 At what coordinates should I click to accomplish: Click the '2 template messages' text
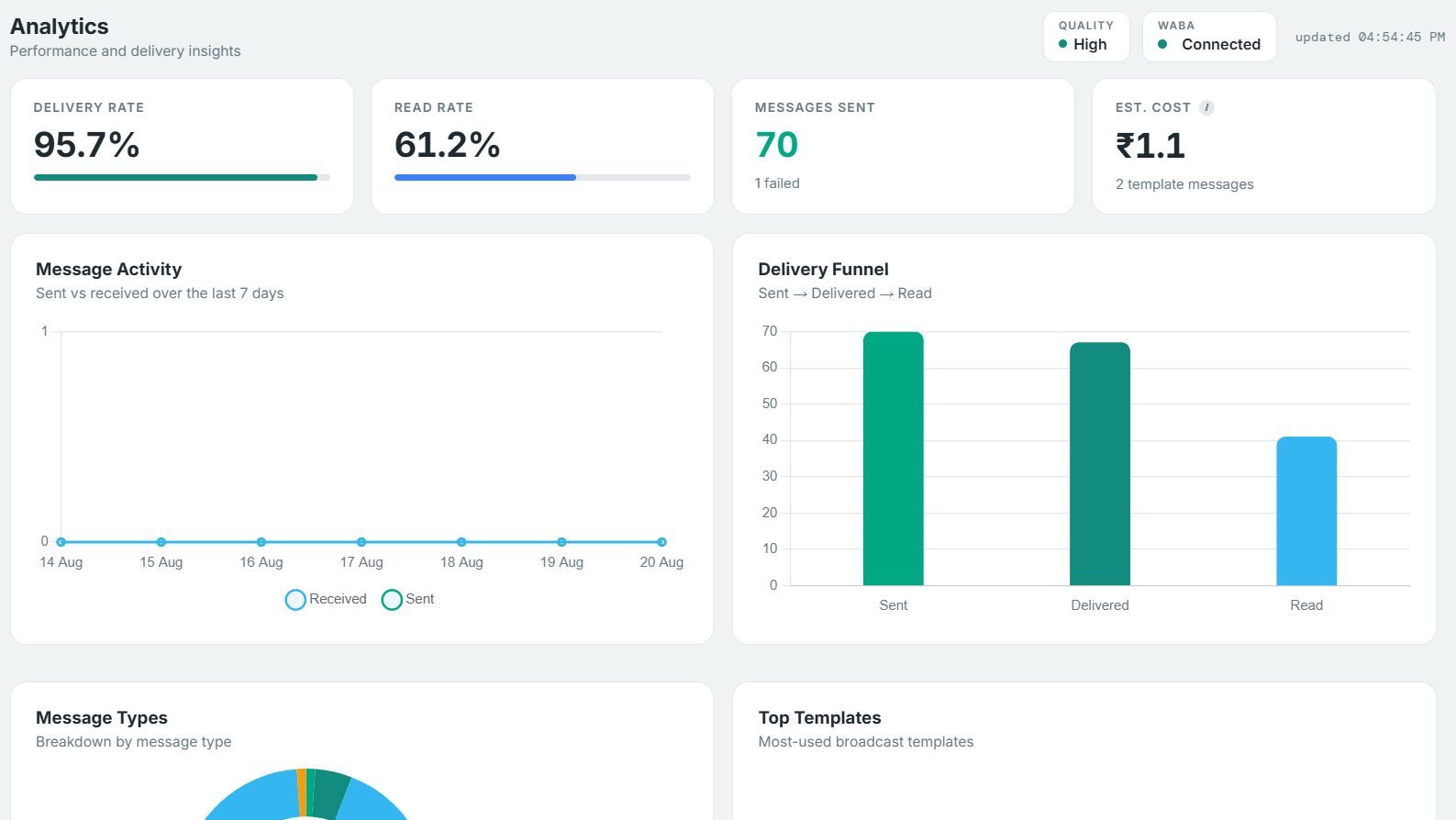(1184, 184)
